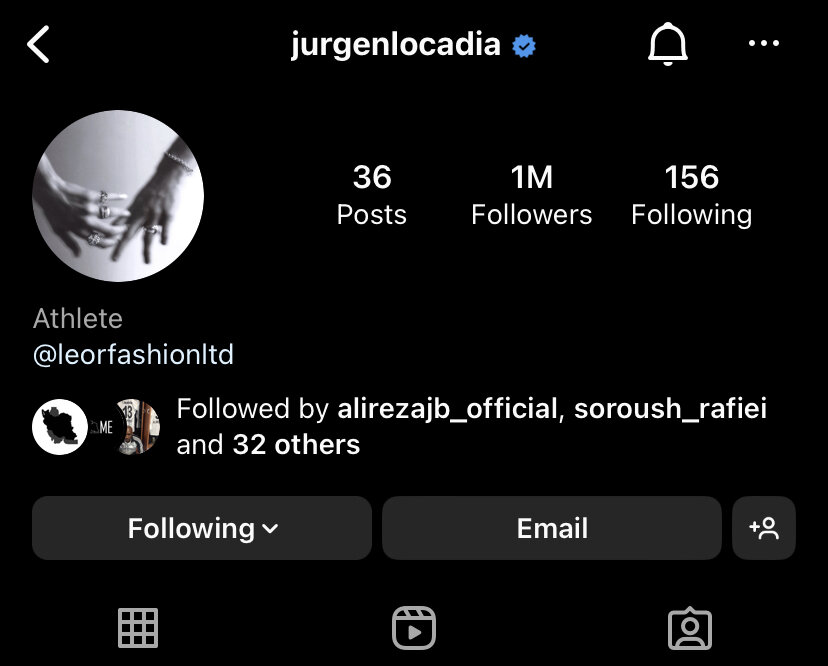Tap the blue verified badge
Screen dimensions: 828x666
tap(524, 46)
